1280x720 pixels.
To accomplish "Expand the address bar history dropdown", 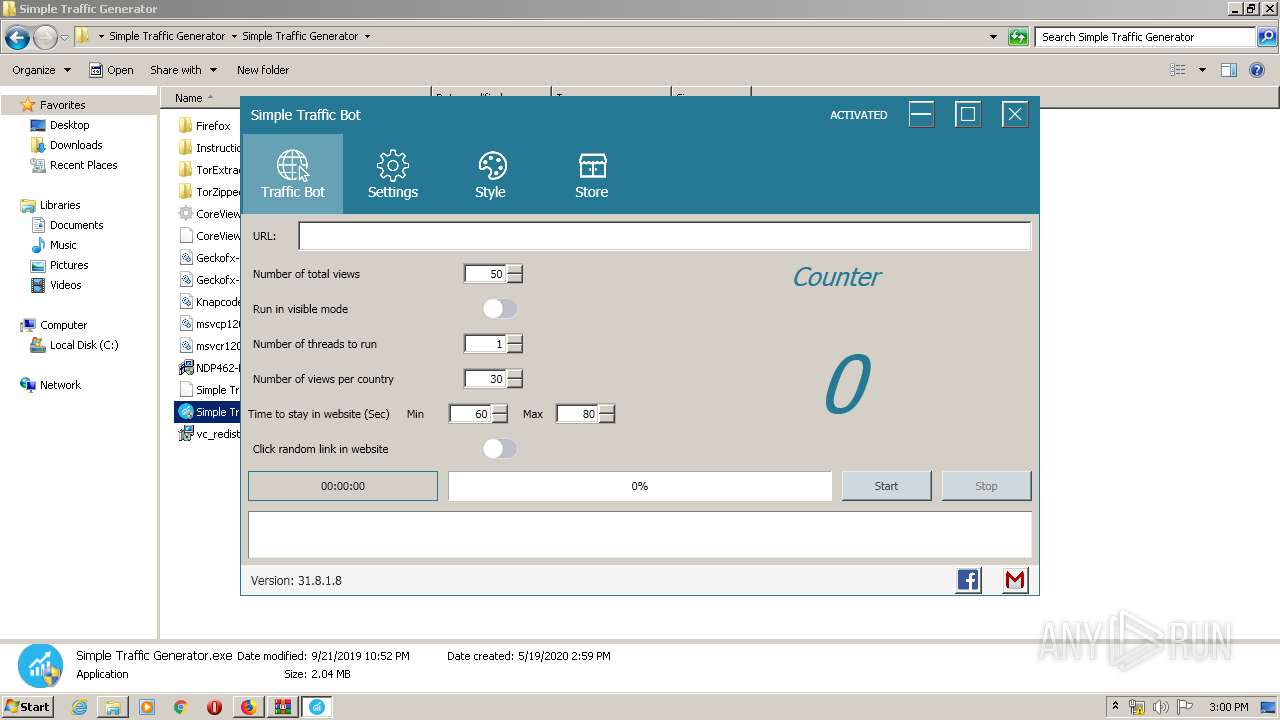I will [993, 37].
